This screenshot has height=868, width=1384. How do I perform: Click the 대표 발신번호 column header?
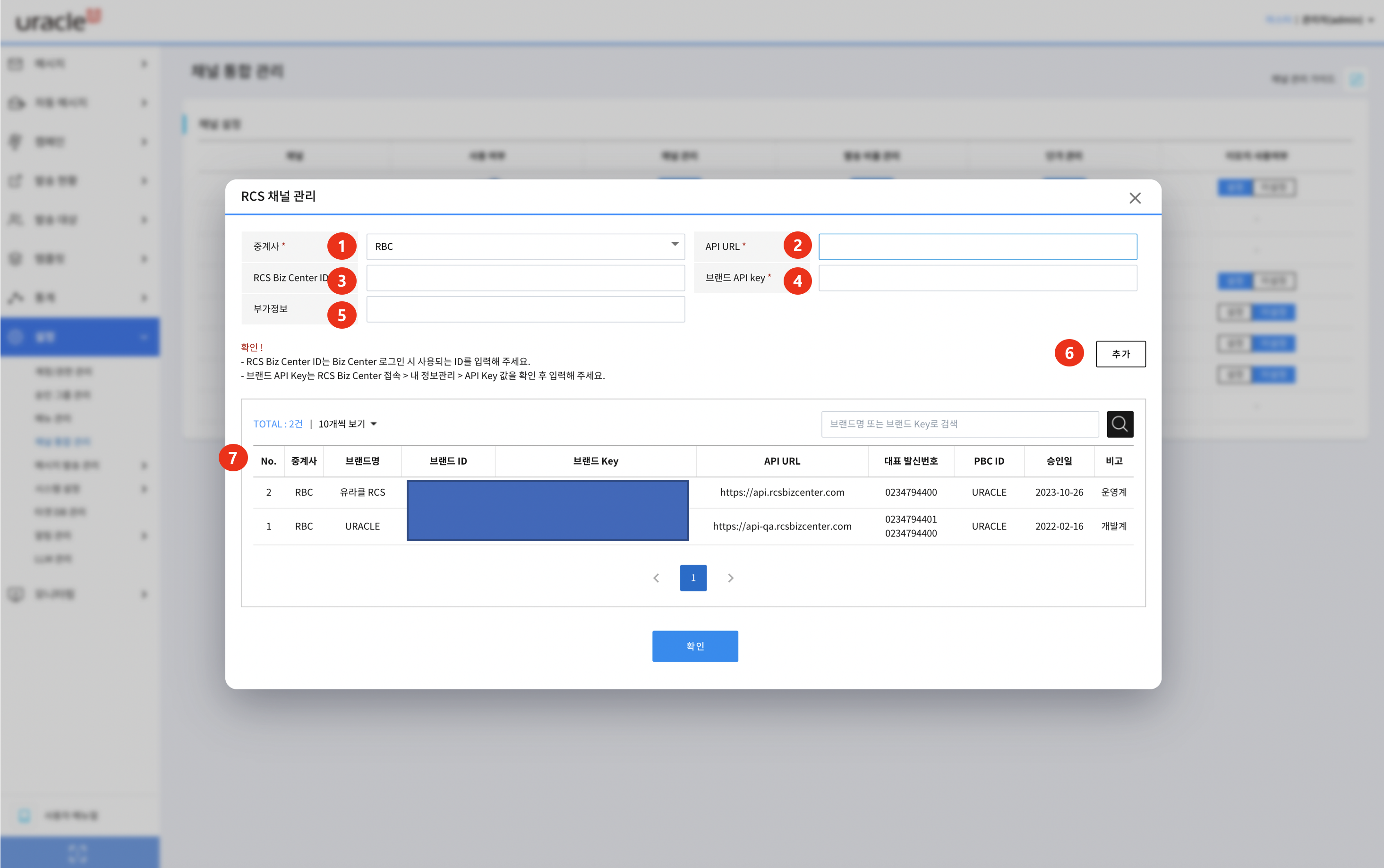tap(910, 461)
